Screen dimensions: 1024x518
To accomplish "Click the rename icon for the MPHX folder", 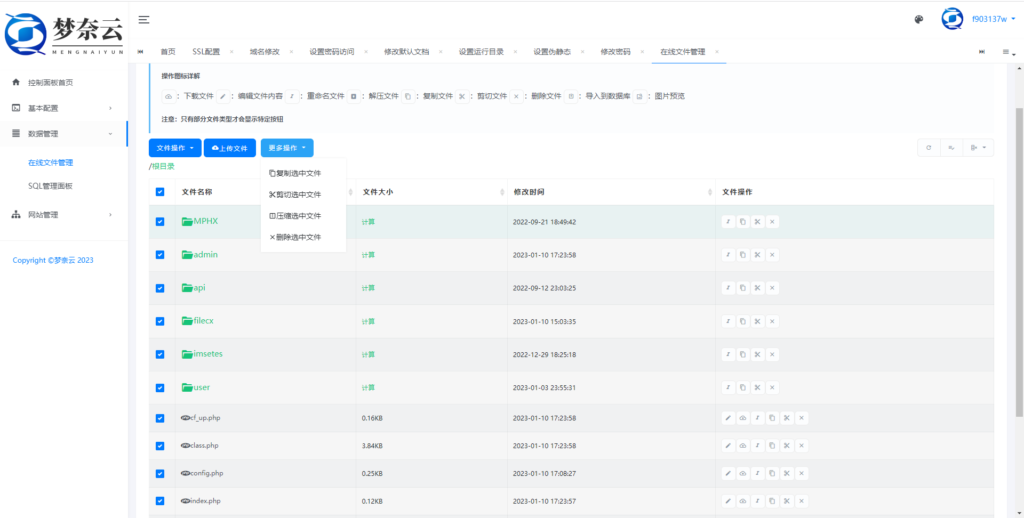I will 728,221.
